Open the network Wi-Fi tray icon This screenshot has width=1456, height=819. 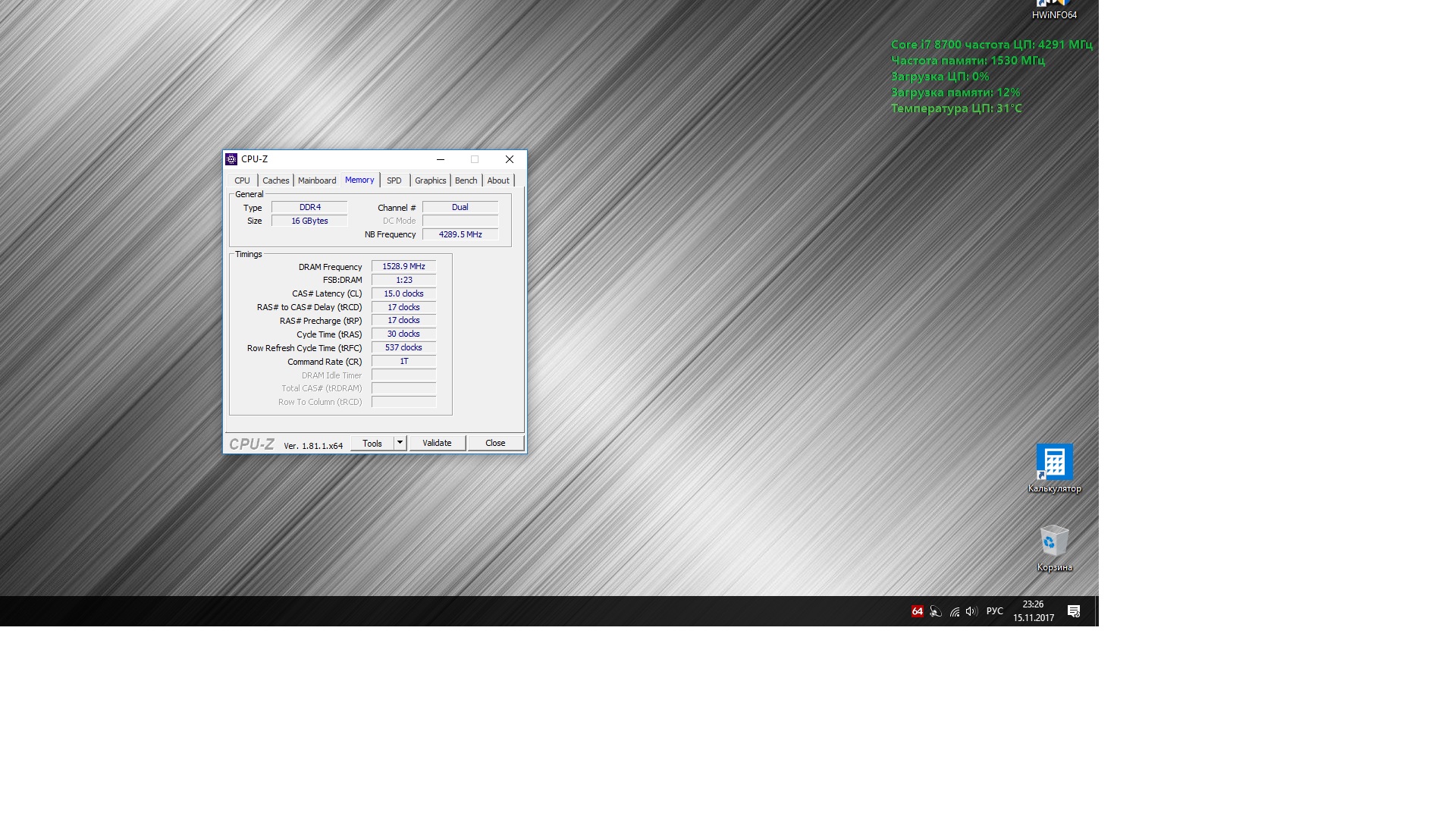tap(955, 611)
